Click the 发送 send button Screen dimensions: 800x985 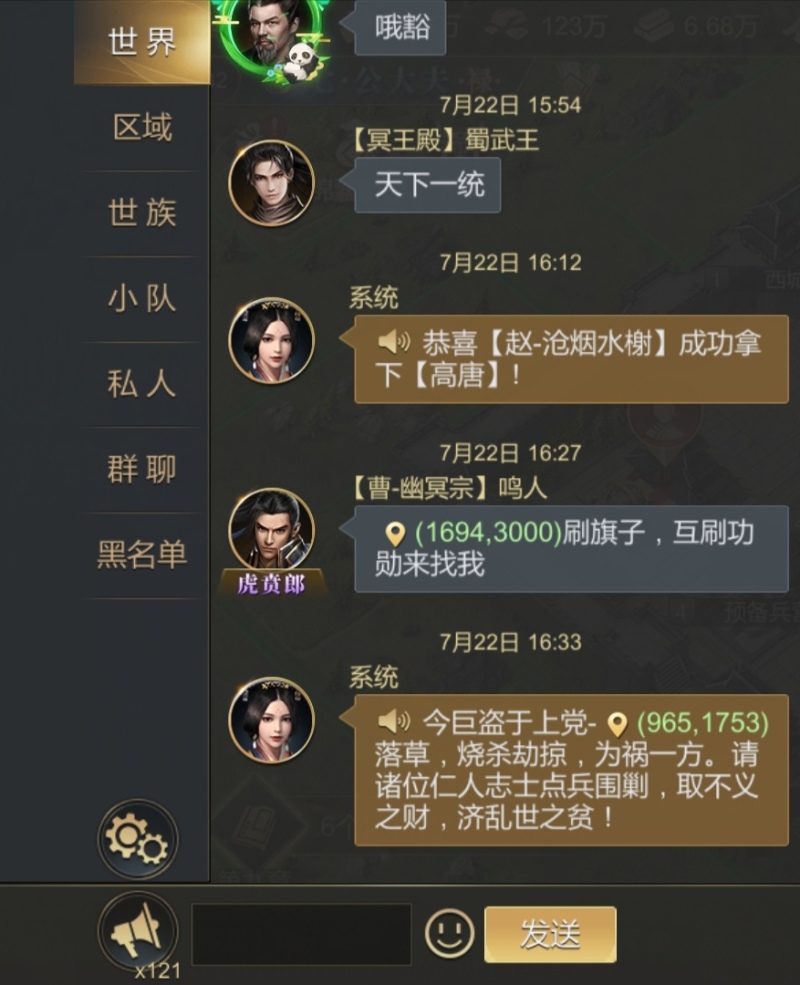click(x=550, y=934)
